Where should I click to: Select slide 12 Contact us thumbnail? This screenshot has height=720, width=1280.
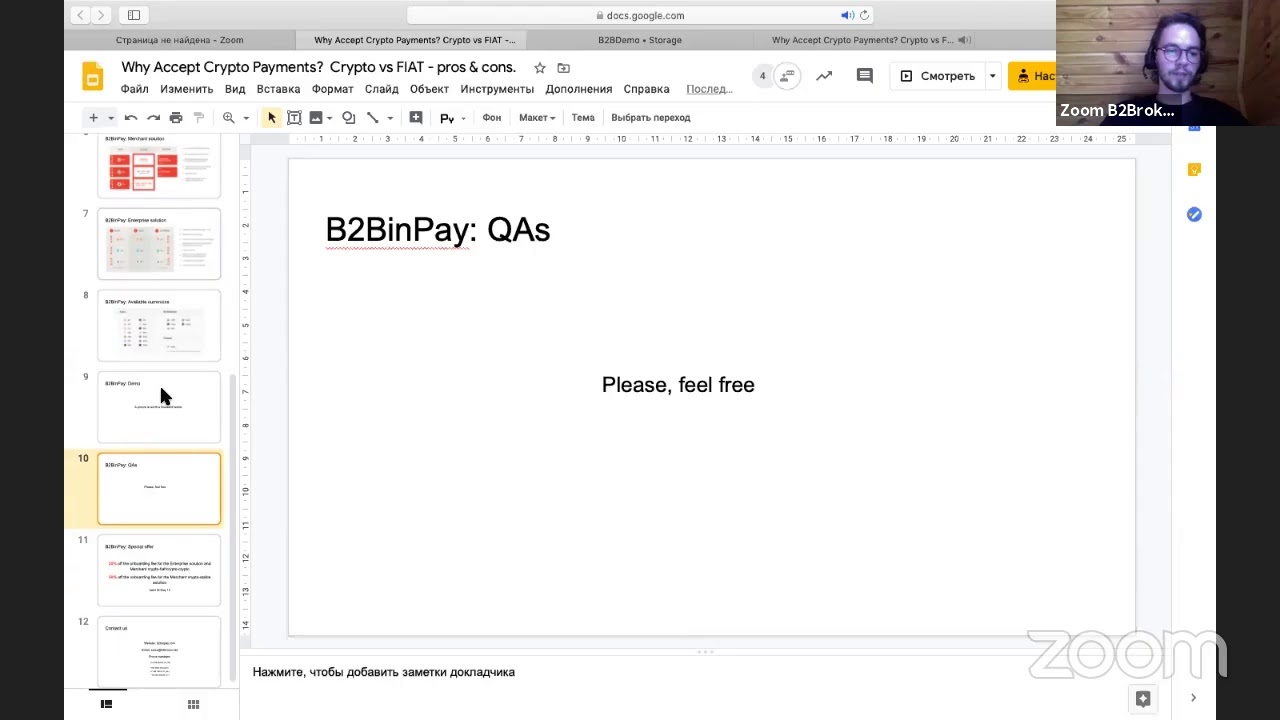(x=159, y=652)
